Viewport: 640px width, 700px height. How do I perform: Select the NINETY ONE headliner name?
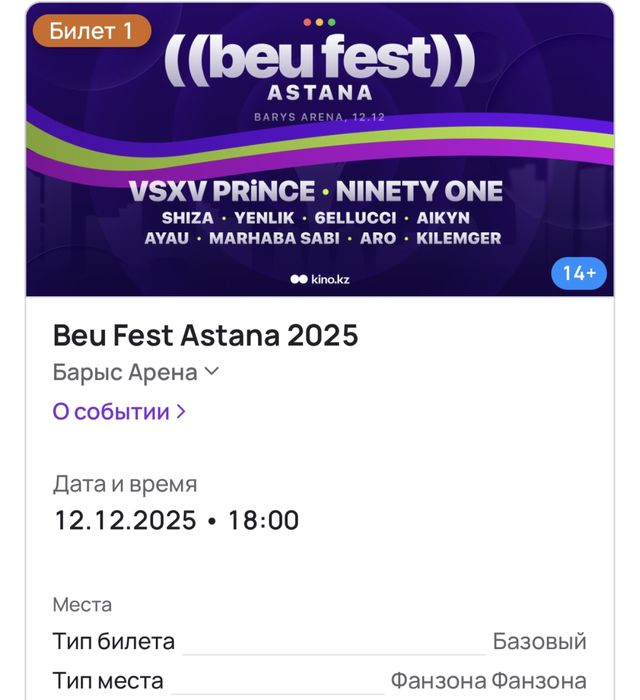click(419, 190)
